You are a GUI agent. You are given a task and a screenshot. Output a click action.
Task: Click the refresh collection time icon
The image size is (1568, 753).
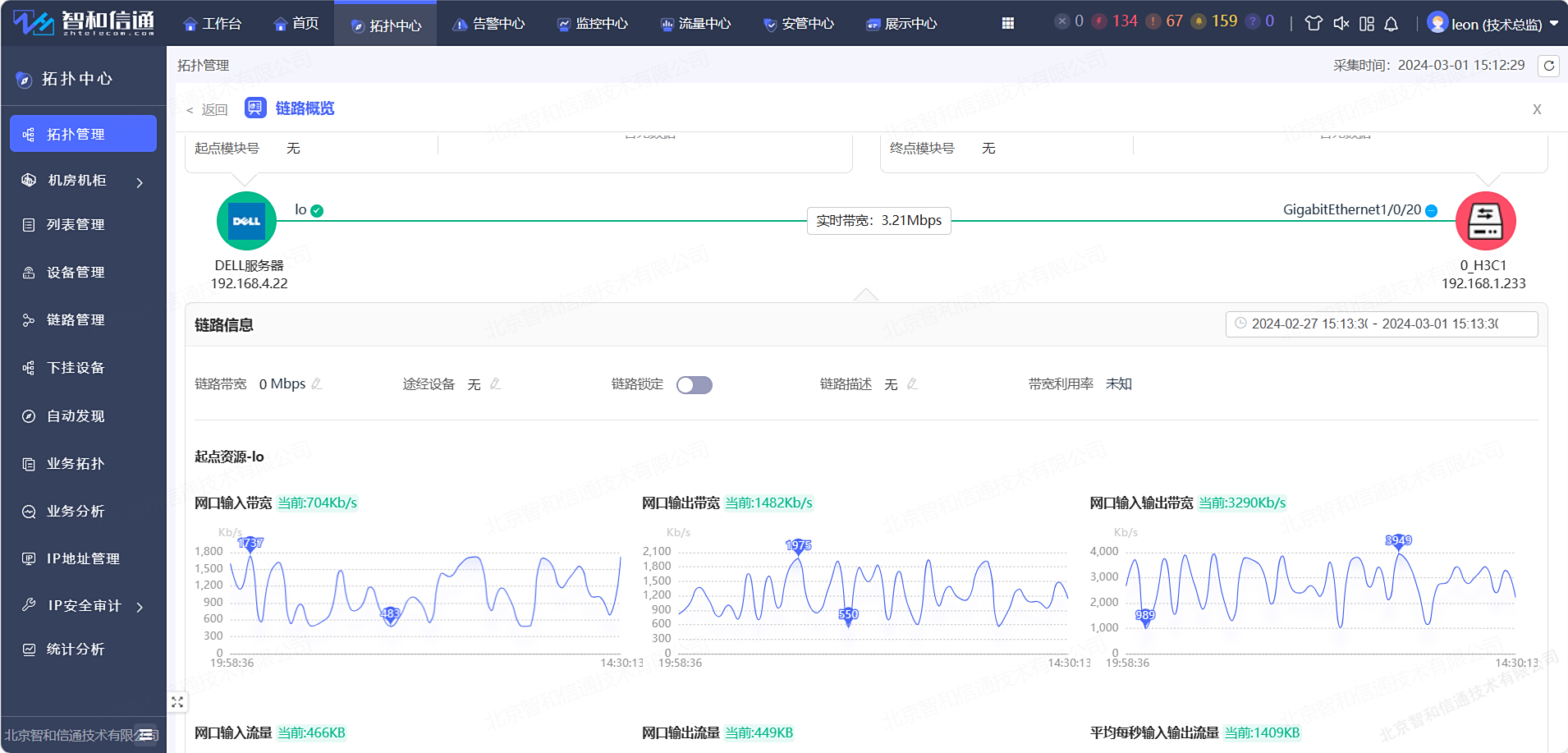pyautogui.click(x=1549, y=66)
